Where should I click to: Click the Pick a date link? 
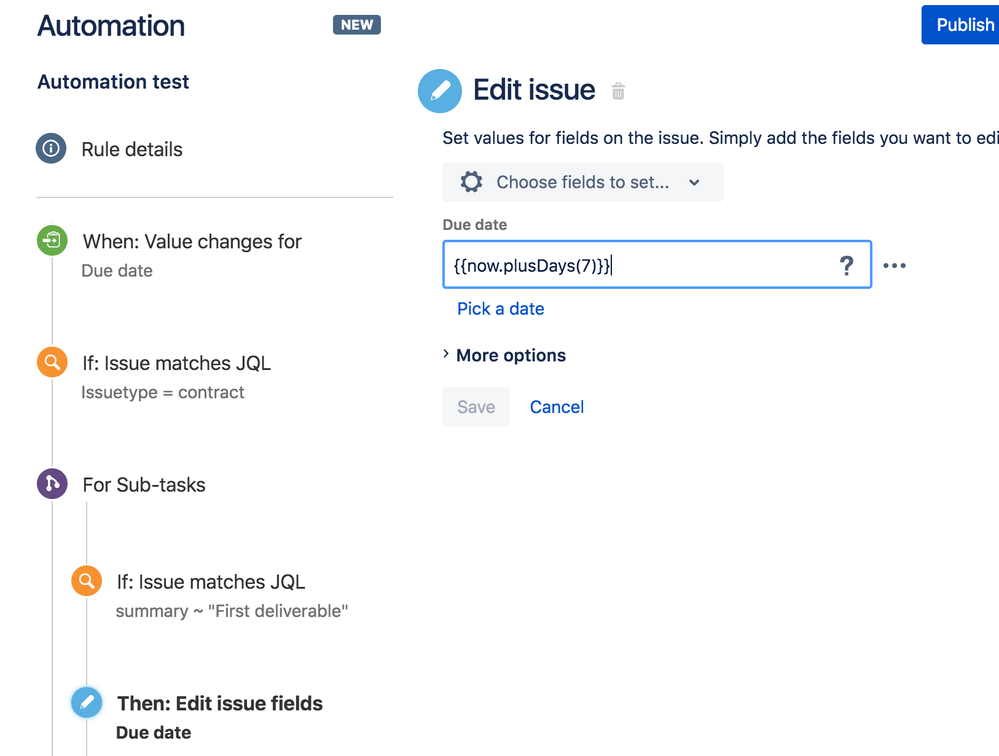coord(500,309)
